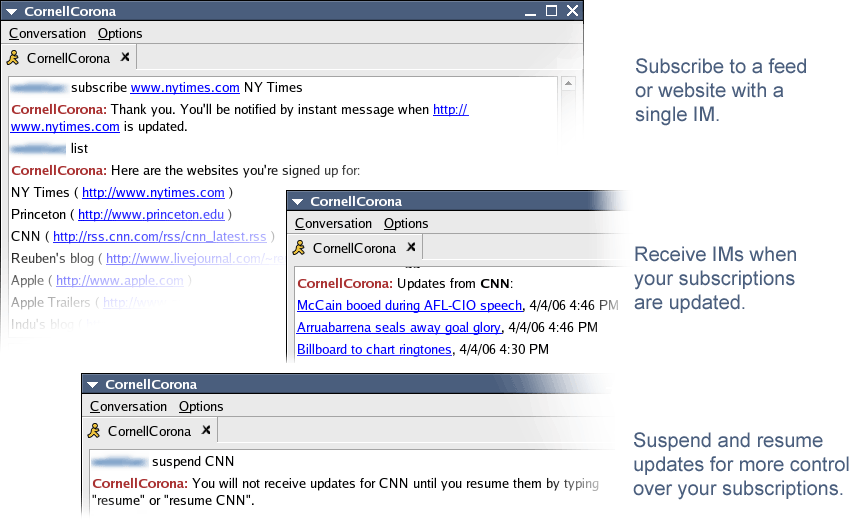
Task: Expand title bar arrow menu of suspend CNN window
Action: pyautogui.click(x=91, y=385)
